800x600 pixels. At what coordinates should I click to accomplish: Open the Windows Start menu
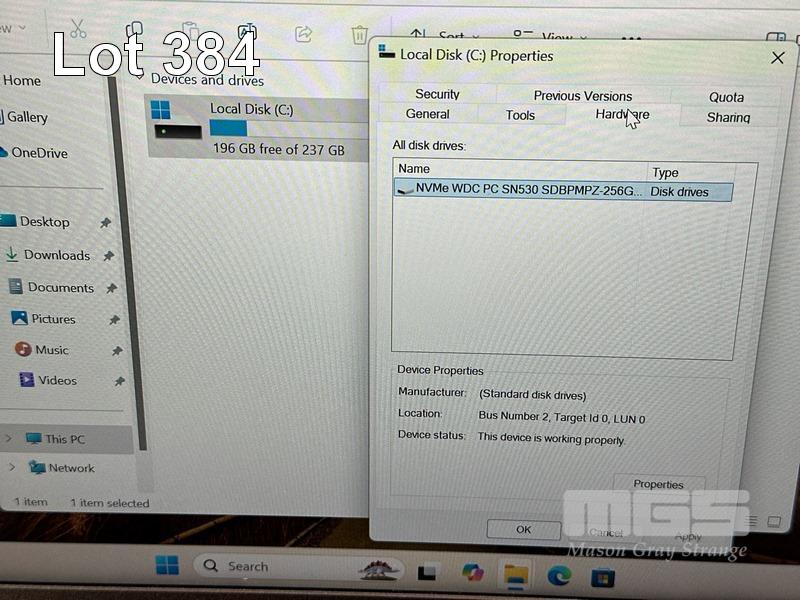point(167,566)
